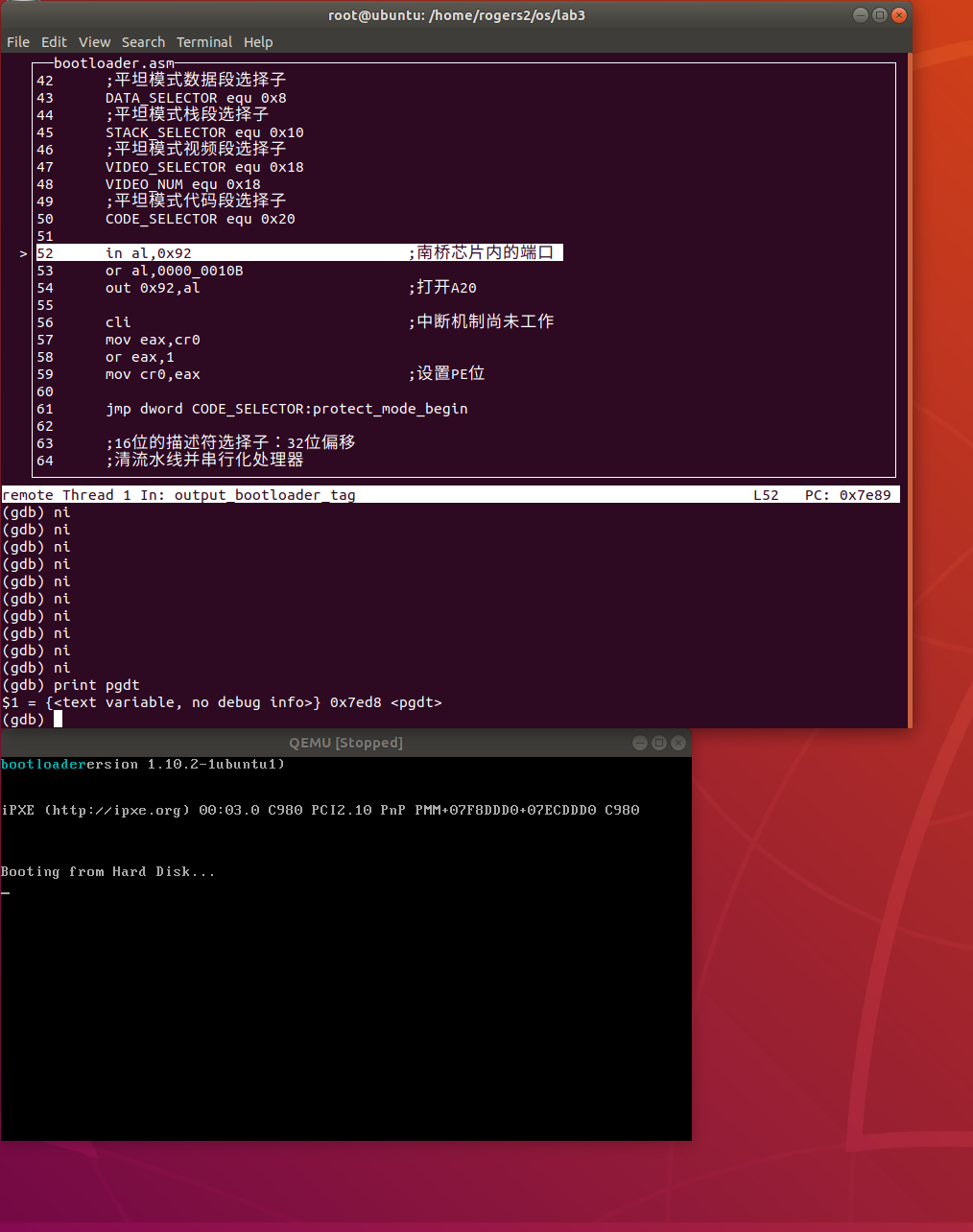The image size is (973, 1232).
Task: Open the Terminal menu
Action: click(x=204, y=42)
